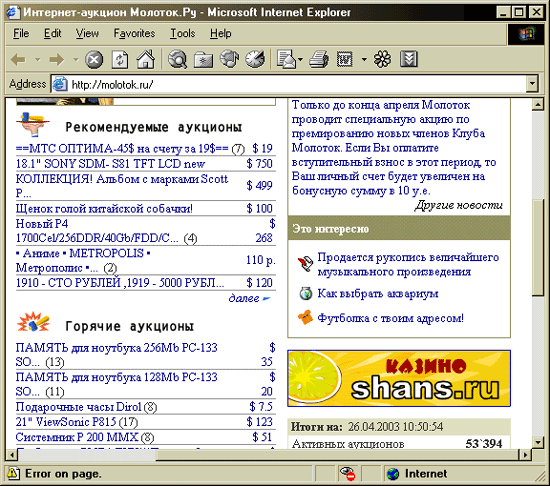Expand the Mail button dropdown arrow
This screenshot has height=486, width=550.
[x=300, y=59]
